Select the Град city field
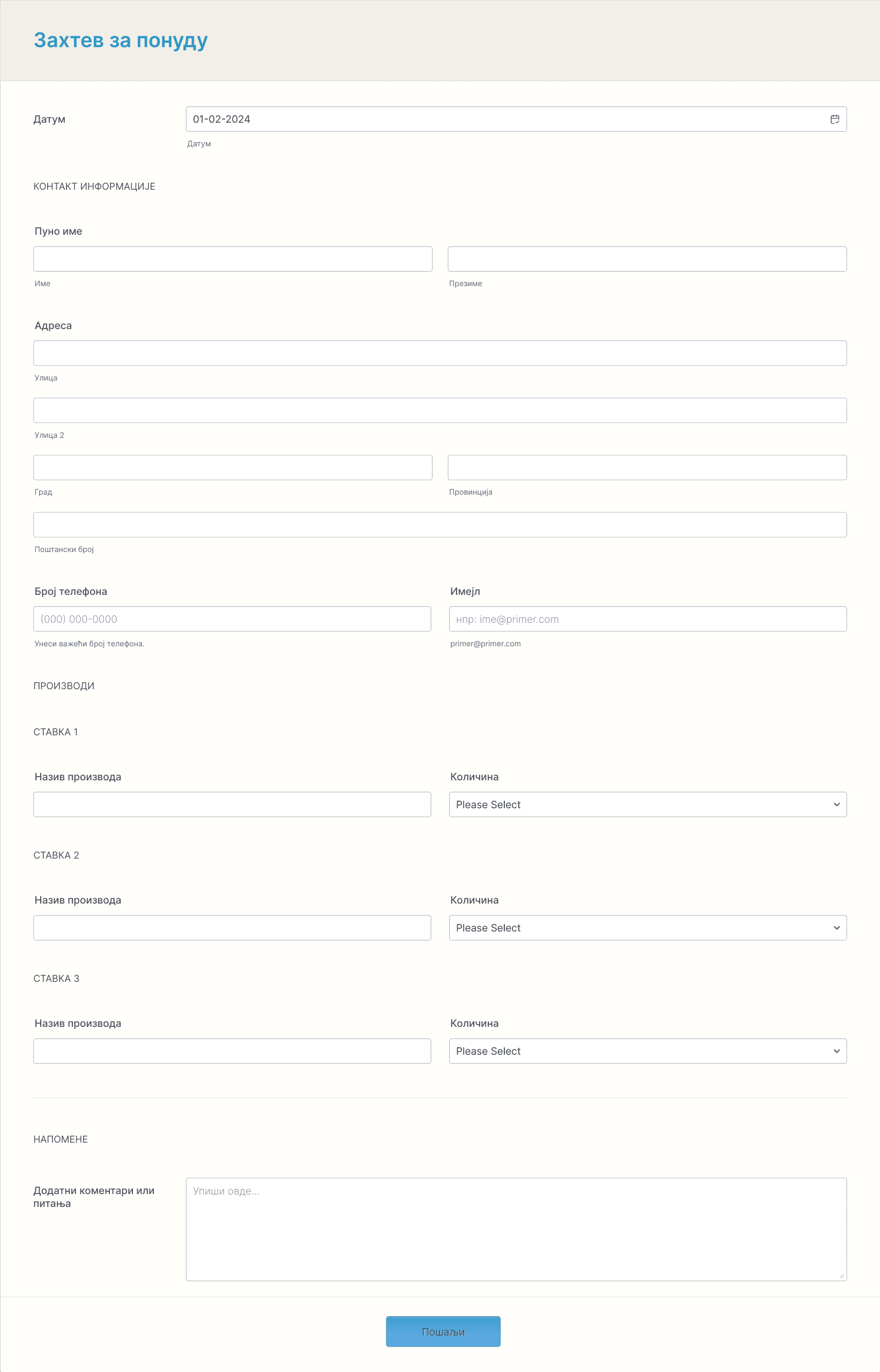Screen dimensions: 880x1372 click(x=233, y=467)
